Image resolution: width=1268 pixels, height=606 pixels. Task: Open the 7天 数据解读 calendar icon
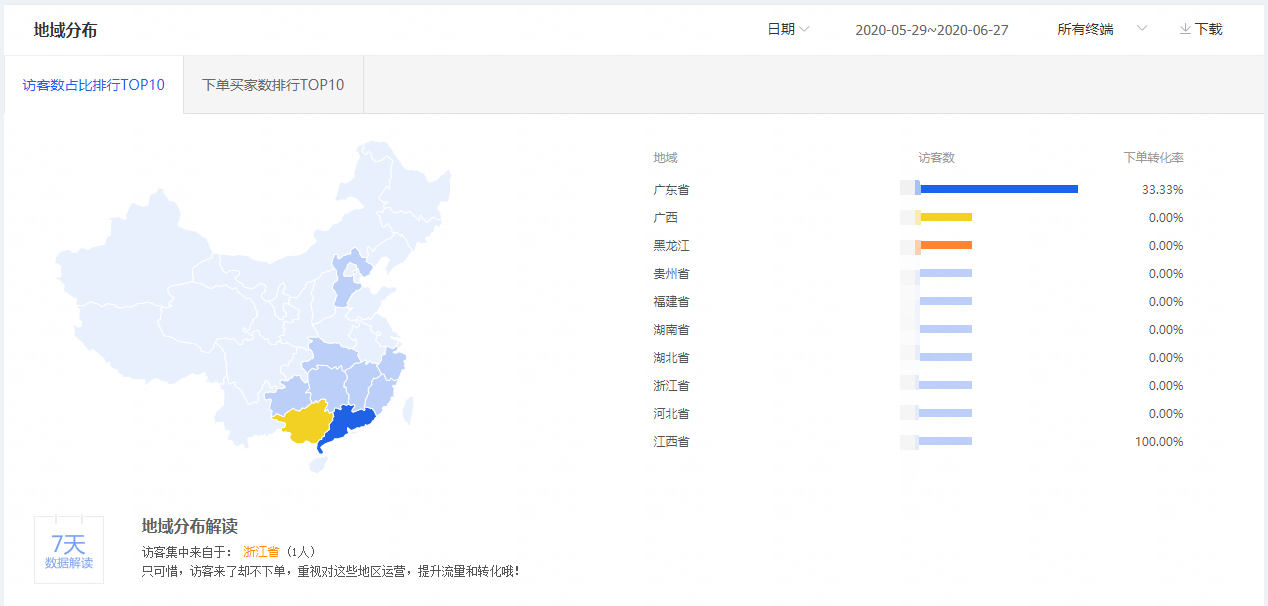pyautogui.click(x=69, y=549)
